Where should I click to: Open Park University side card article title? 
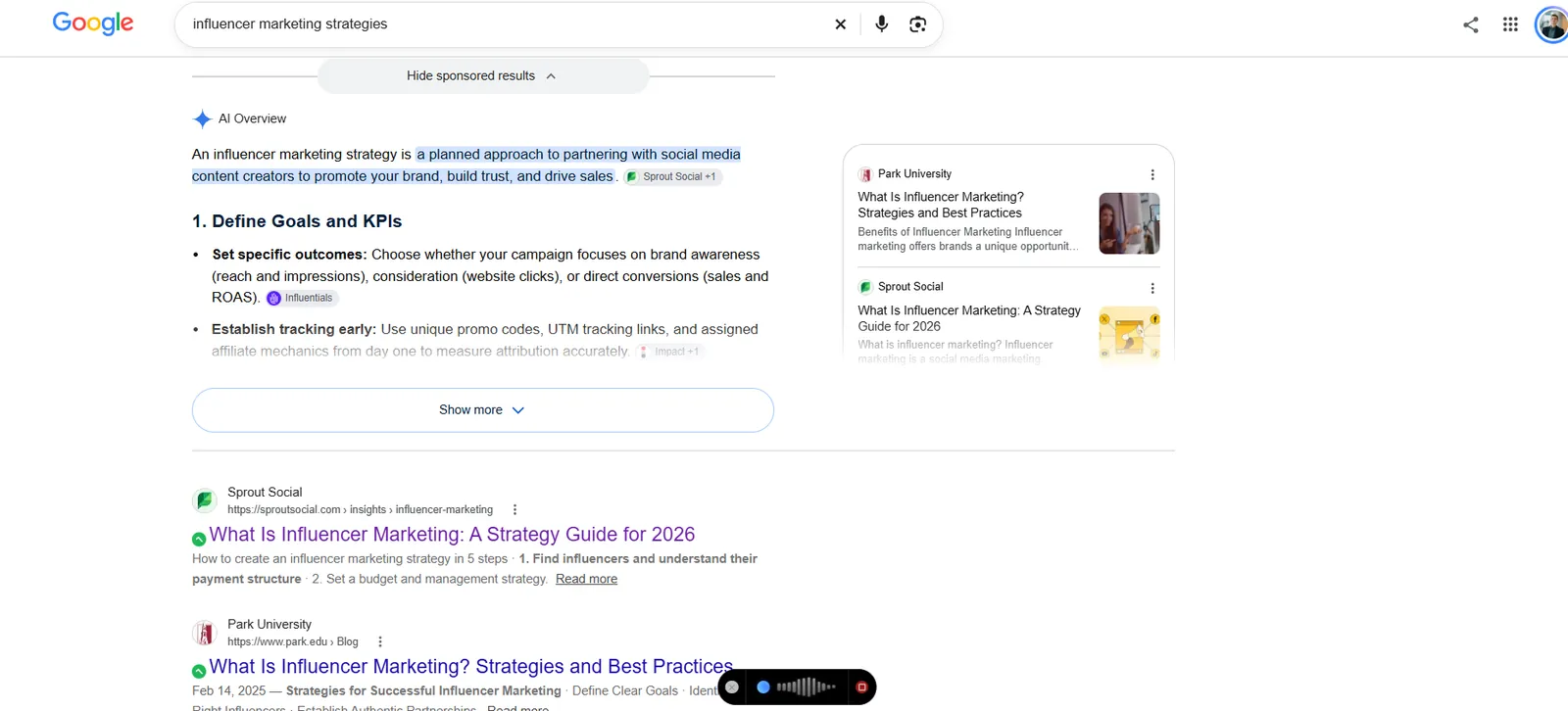coord(941,205)
